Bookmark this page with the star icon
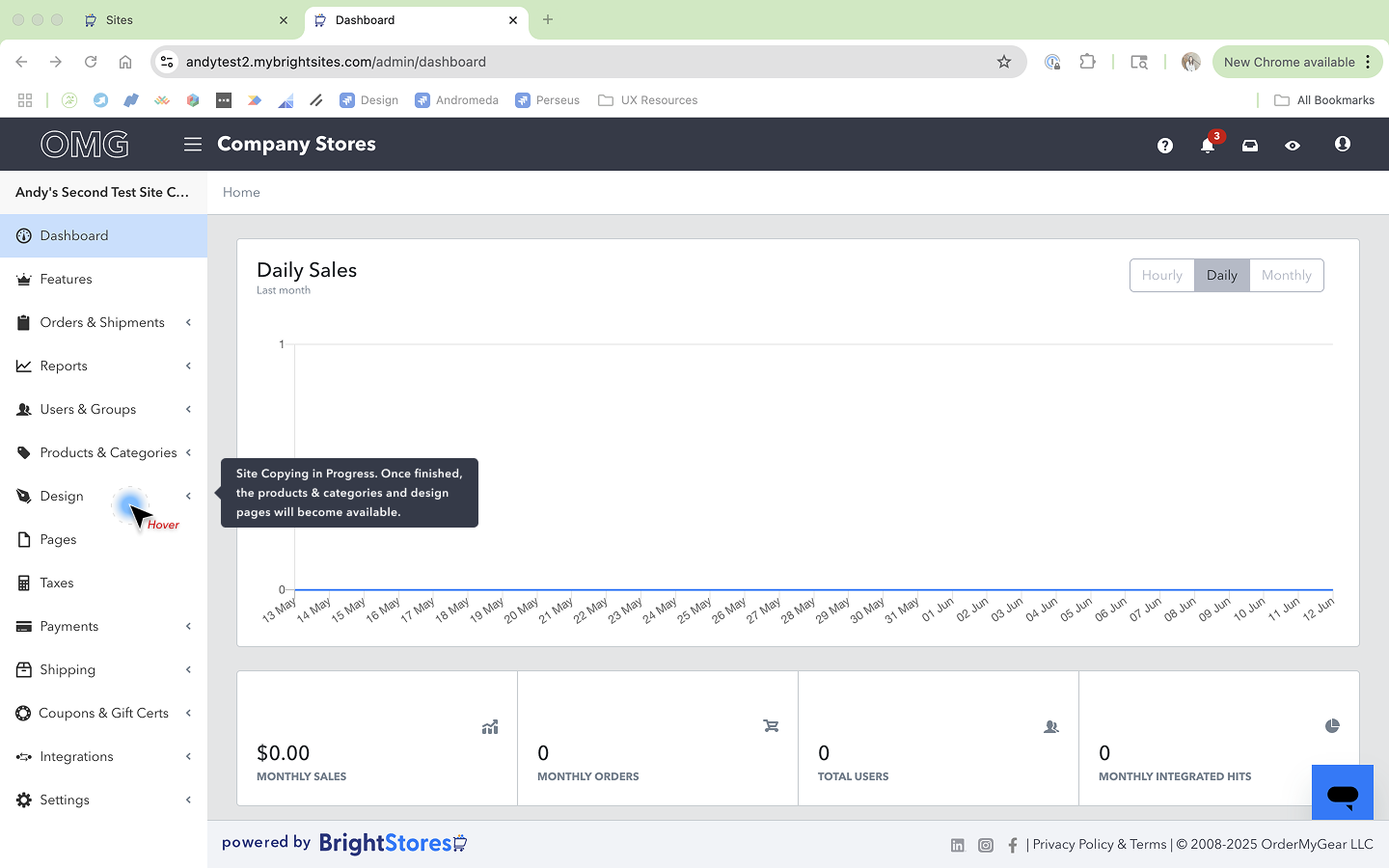 click(x=1004, y=62)
